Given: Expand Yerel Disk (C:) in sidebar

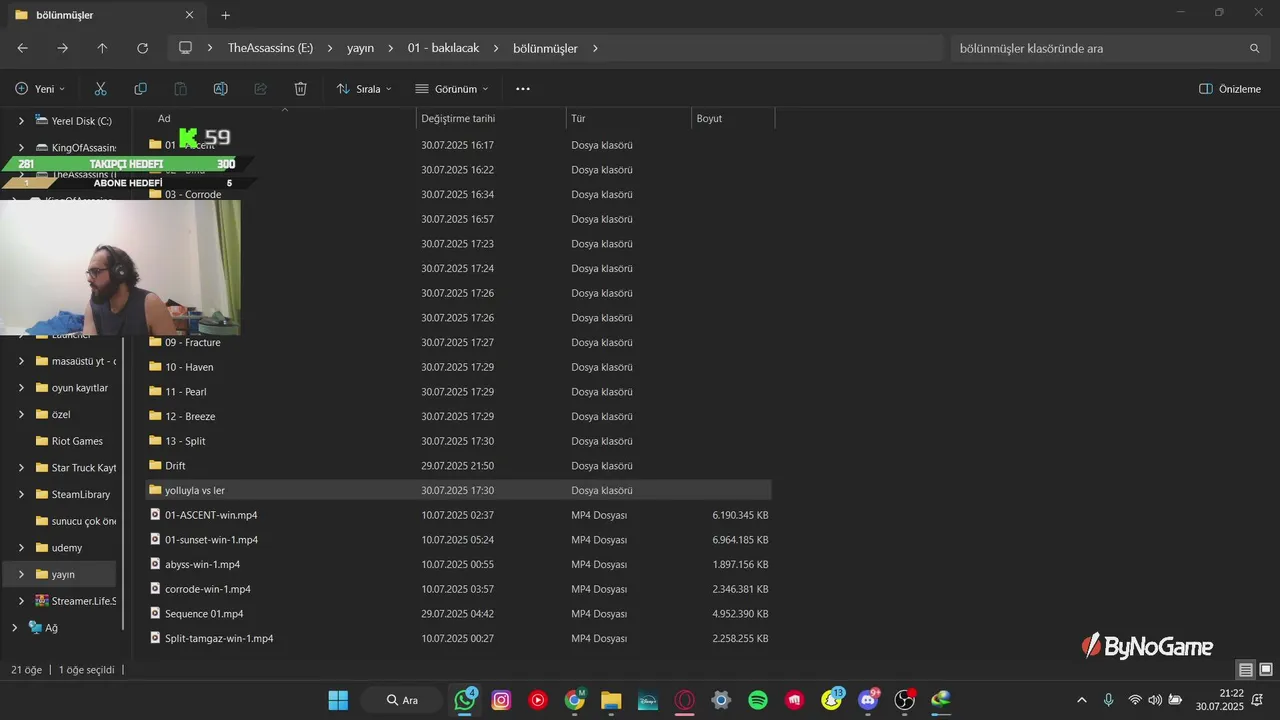Looking at the screenshot, I should 21,121.
